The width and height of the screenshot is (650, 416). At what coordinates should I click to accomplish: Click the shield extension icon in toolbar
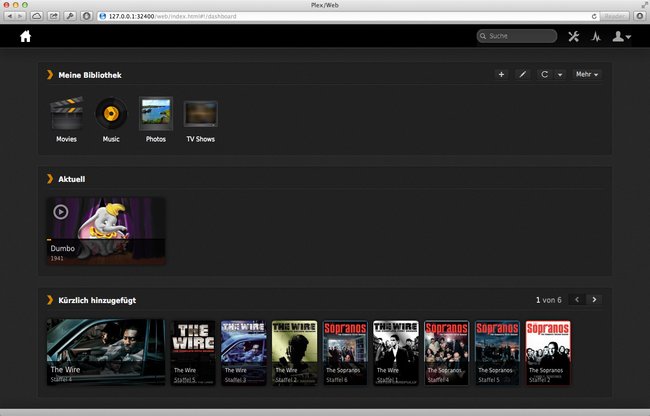[86, 16]
